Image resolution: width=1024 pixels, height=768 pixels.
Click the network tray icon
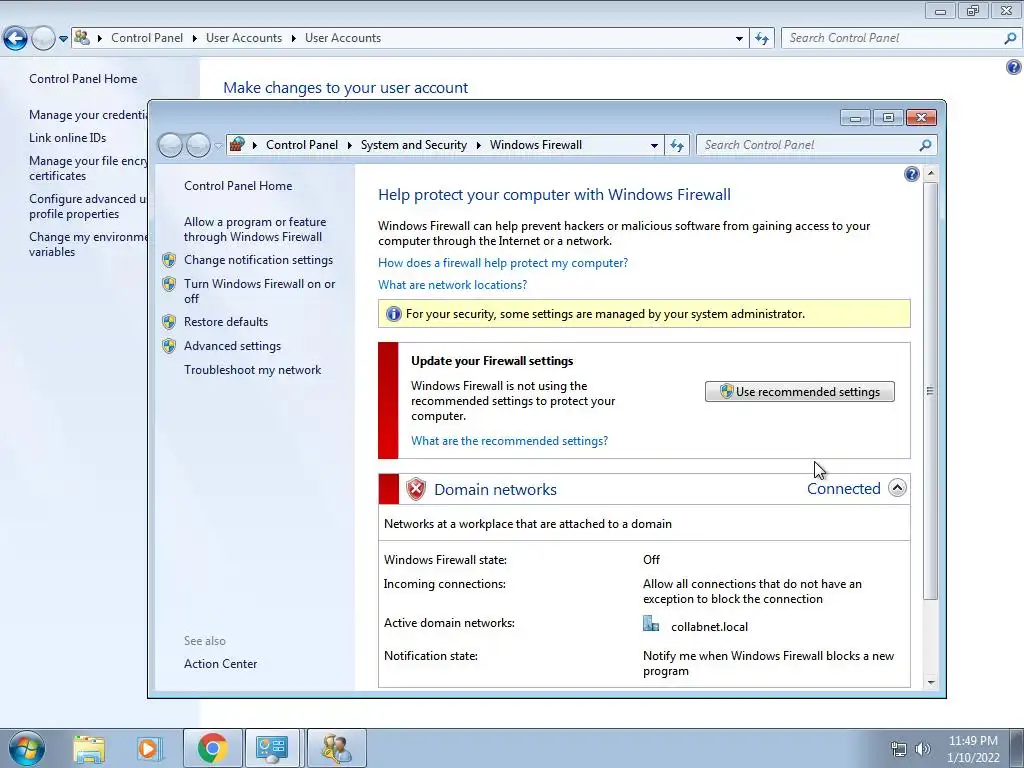point(899,749)
